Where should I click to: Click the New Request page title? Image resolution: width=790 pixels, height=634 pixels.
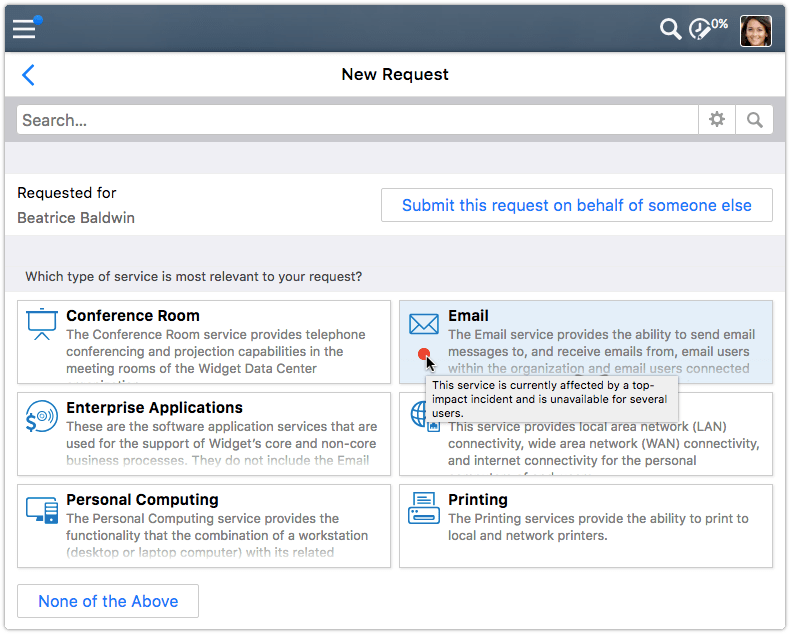[x=395, y=74]
